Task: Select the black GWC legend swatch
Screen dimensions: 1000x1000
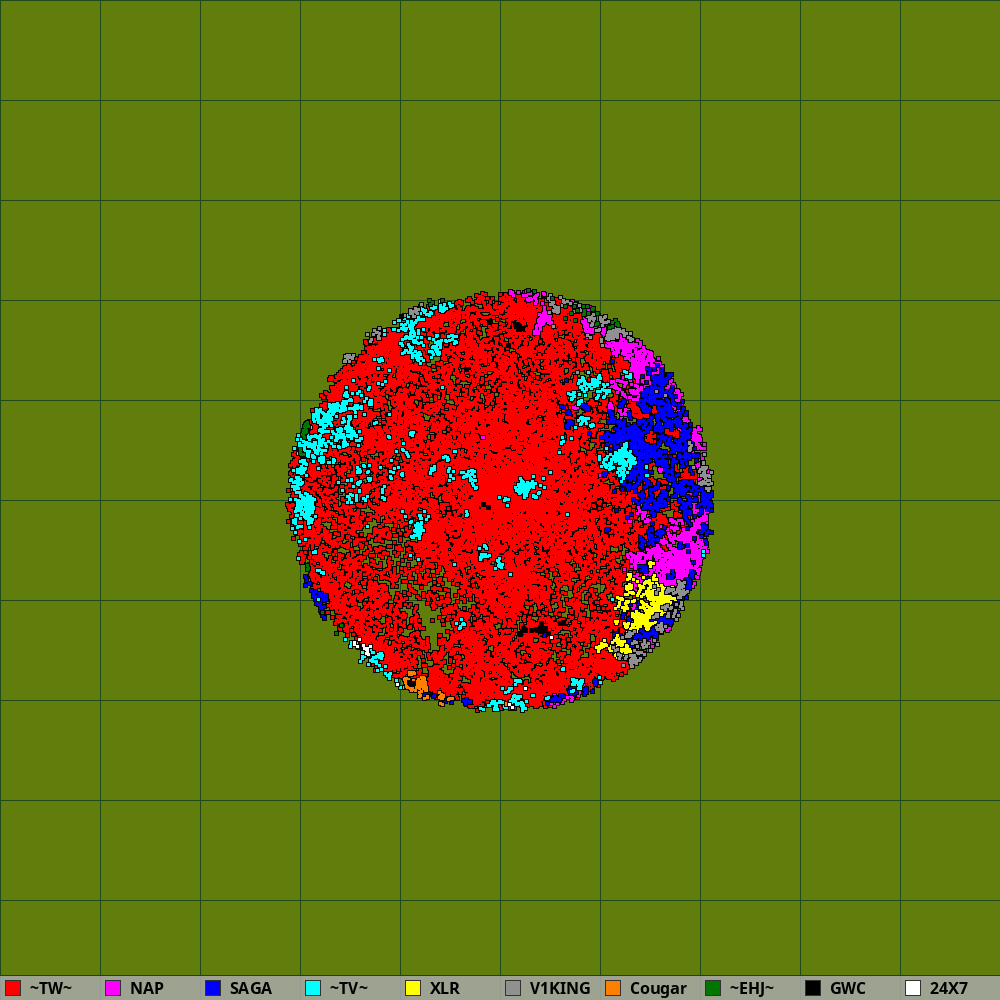Action: pos(813,988)
